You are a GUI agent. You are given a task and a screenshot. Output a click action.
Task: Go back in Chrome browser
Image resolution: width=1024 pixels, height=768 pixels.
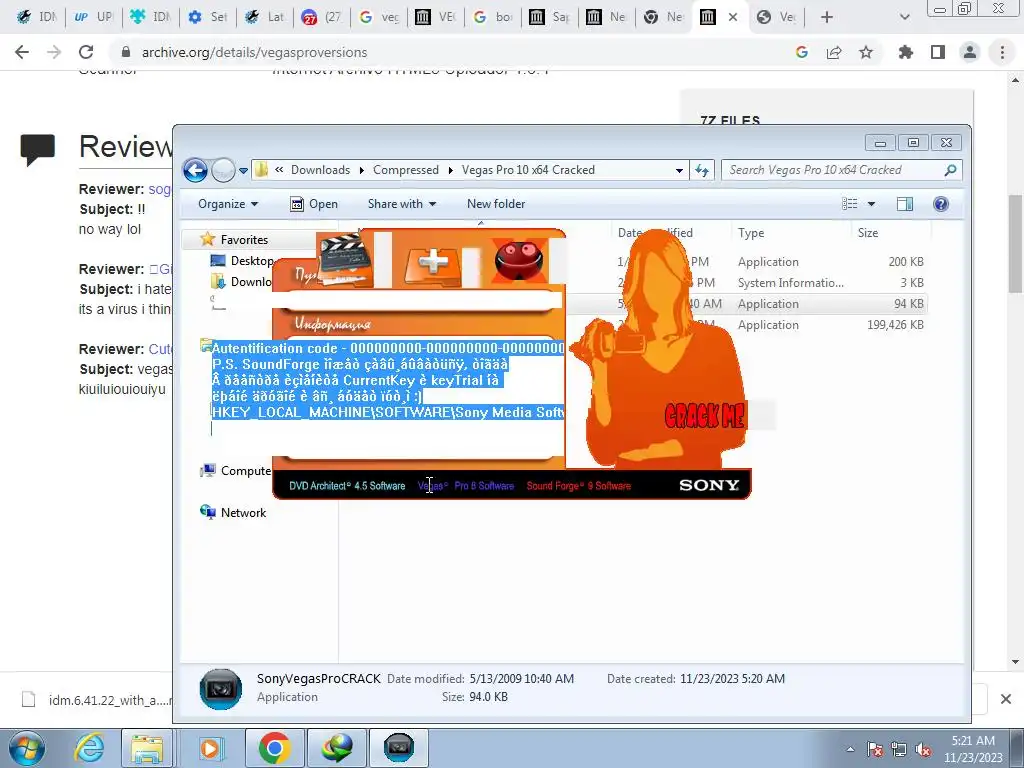pyautogui.click(x=22, y=52)
